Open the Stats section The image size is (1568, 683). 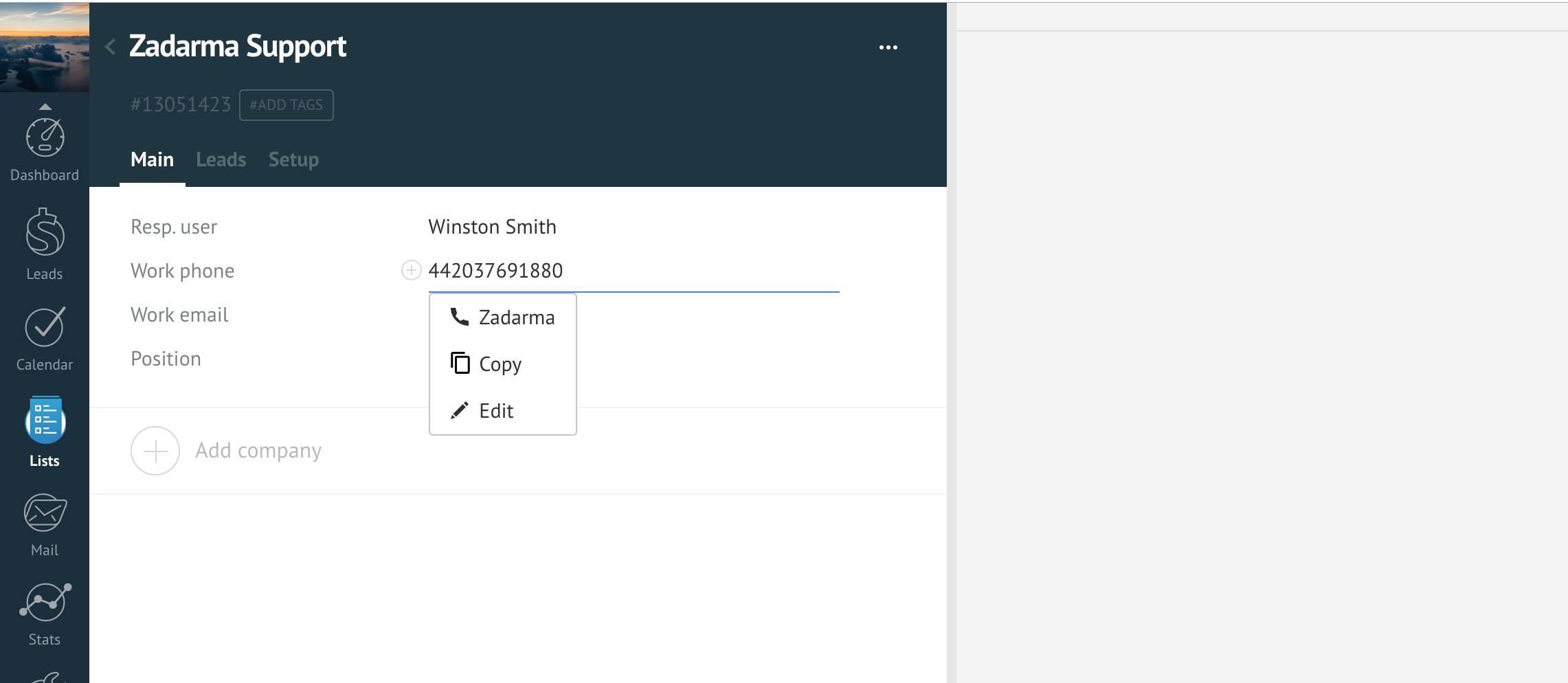point(45,614)
